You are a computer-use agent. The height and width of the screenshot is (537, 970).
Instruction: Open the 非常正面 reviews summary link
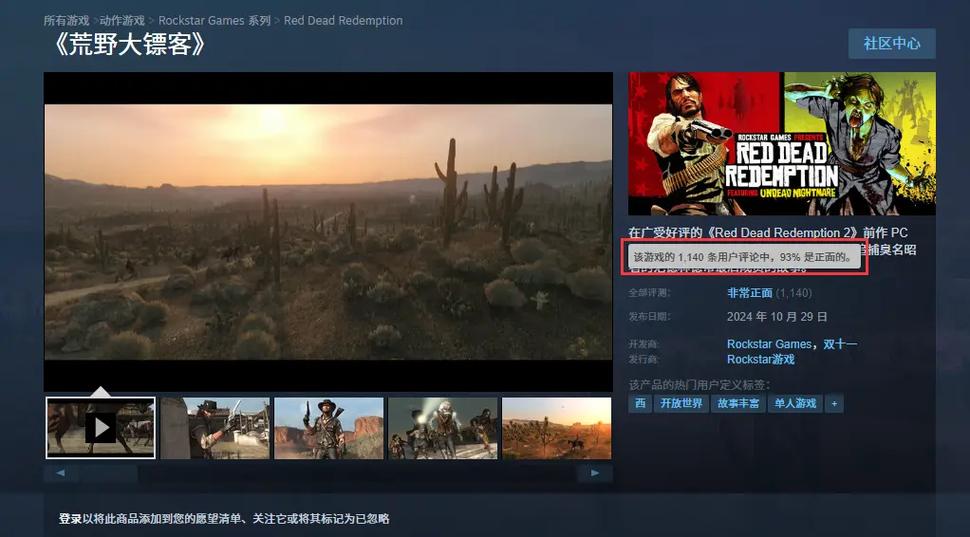click(749, 293)
